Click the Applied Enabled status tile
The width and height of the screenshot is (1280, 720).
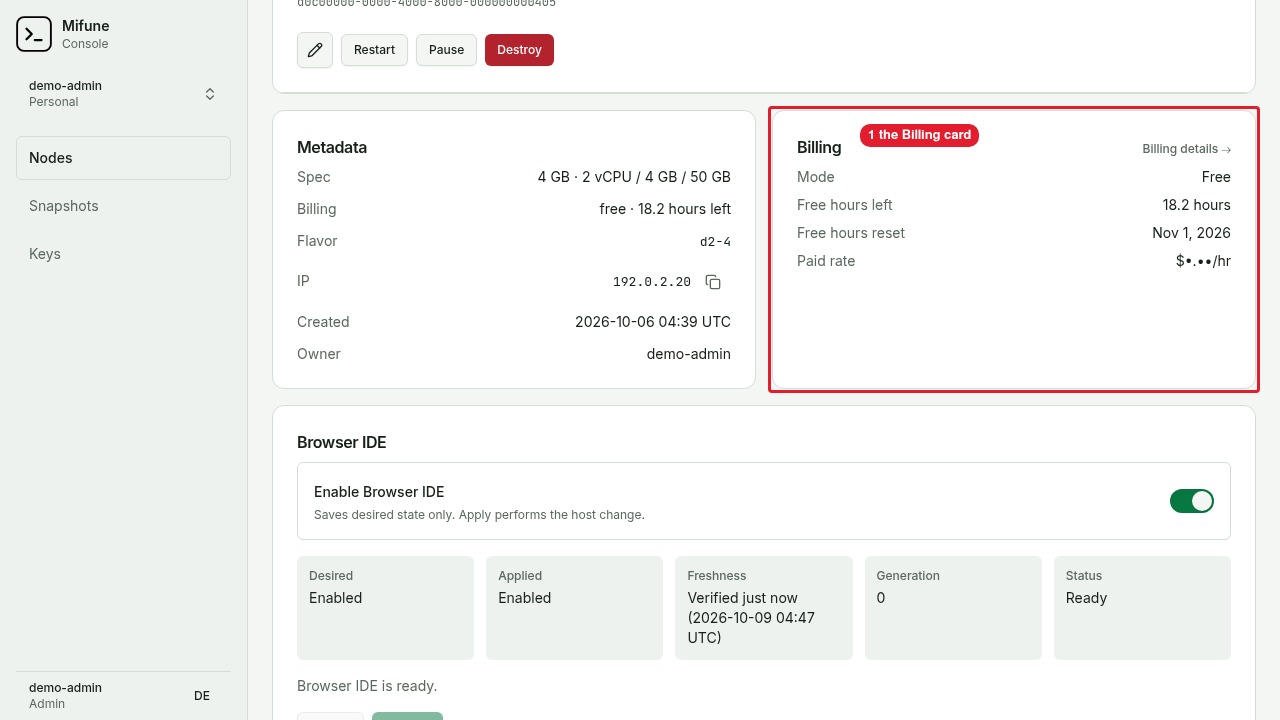(x=574, y=608)
